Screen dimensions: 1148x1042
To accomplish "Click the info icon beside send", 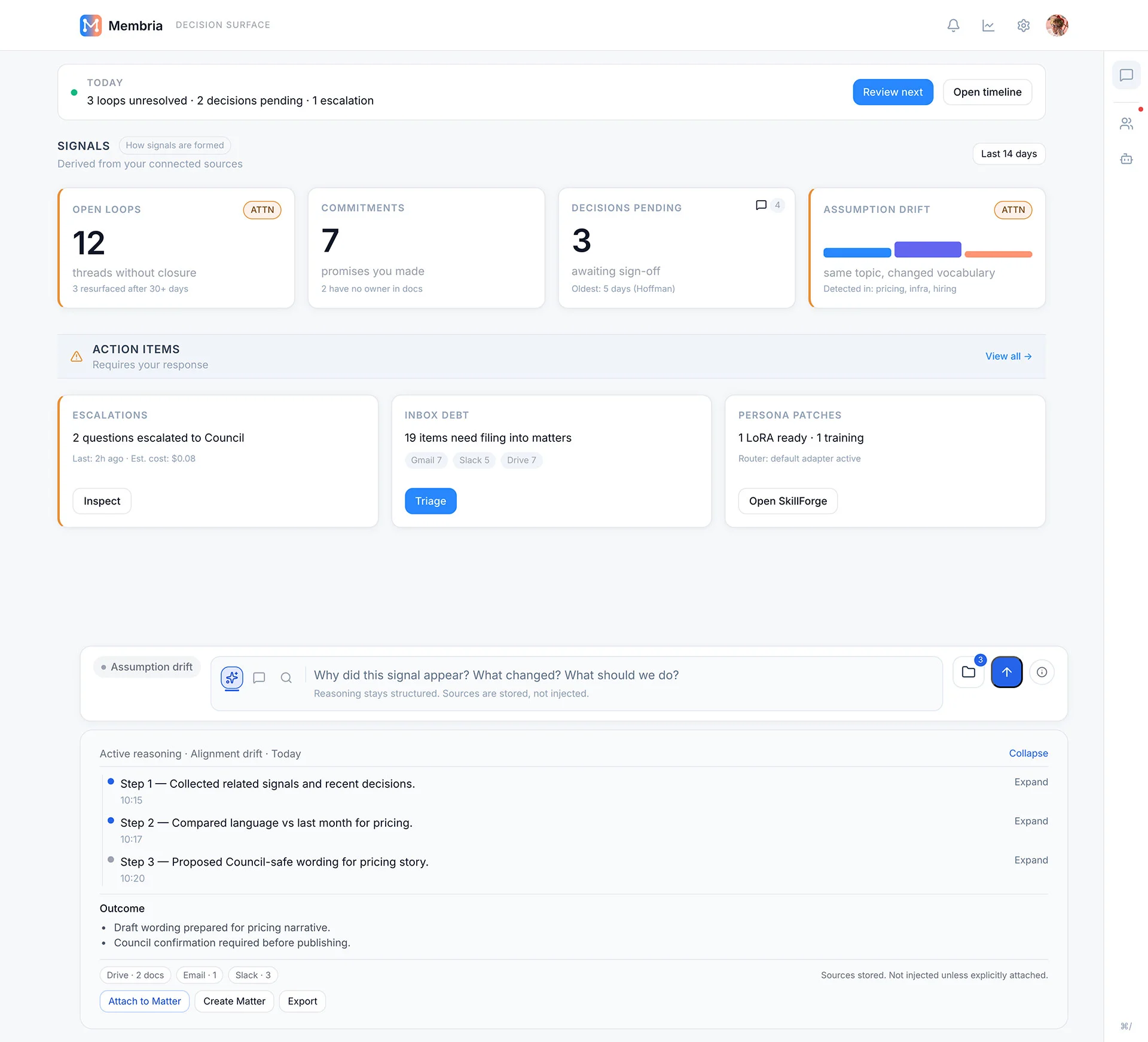I will click(1042, 672).
